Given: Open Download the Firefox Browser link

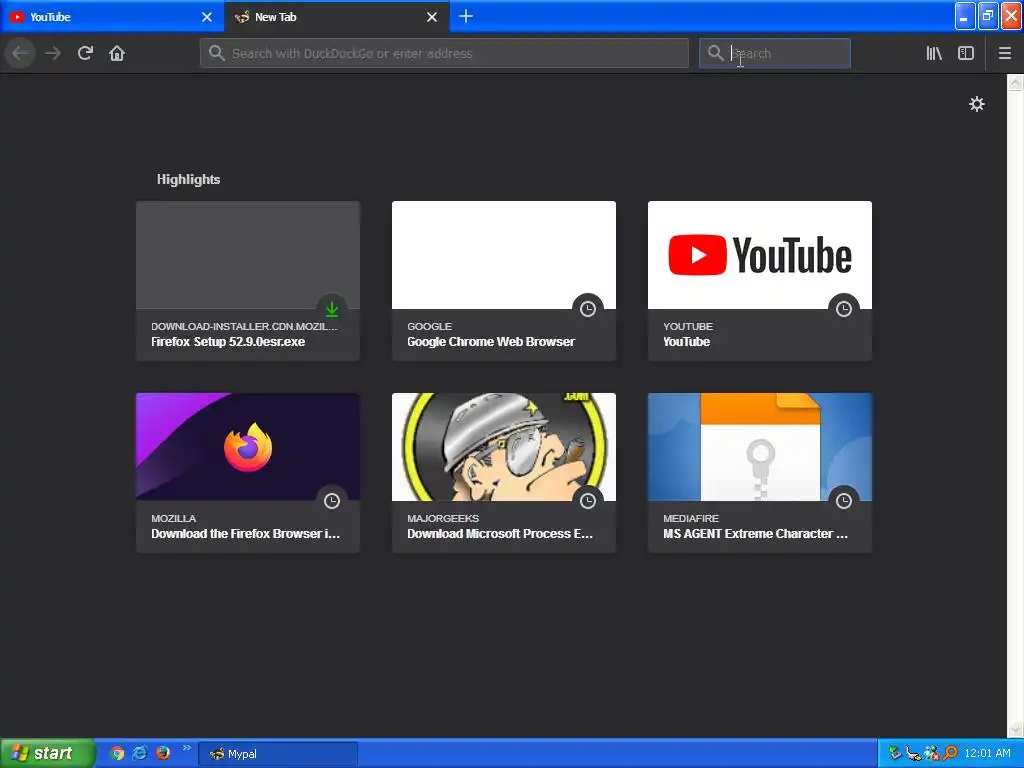Looking at the screenshot, I should [246, 534].
